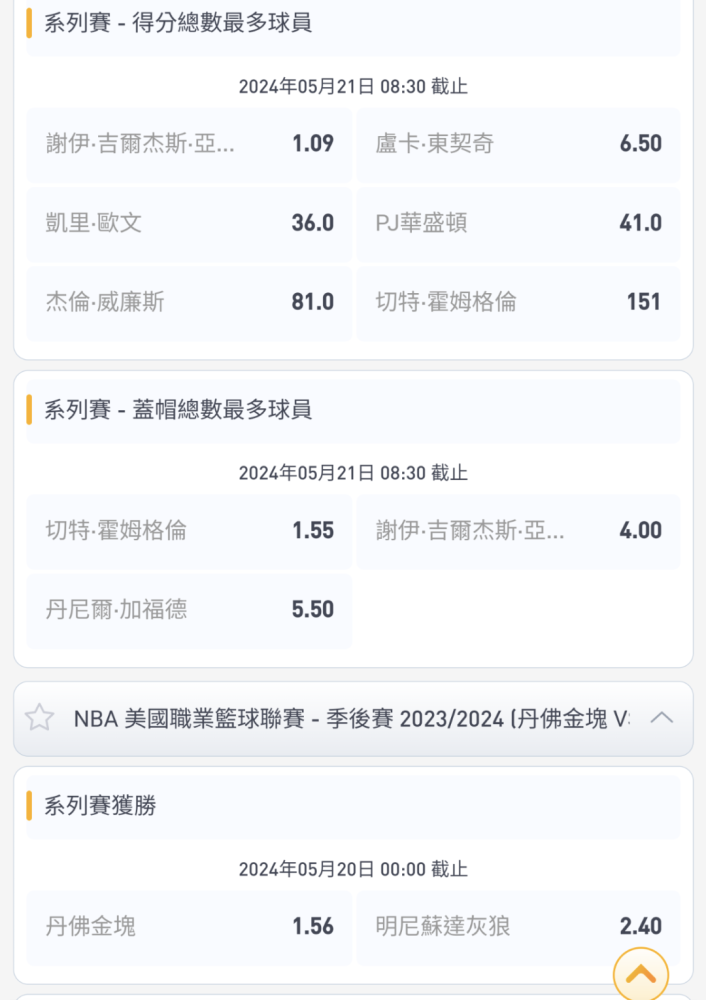
Task: Open the 系列賽獲勝 market header
Action: pos(353,807)
